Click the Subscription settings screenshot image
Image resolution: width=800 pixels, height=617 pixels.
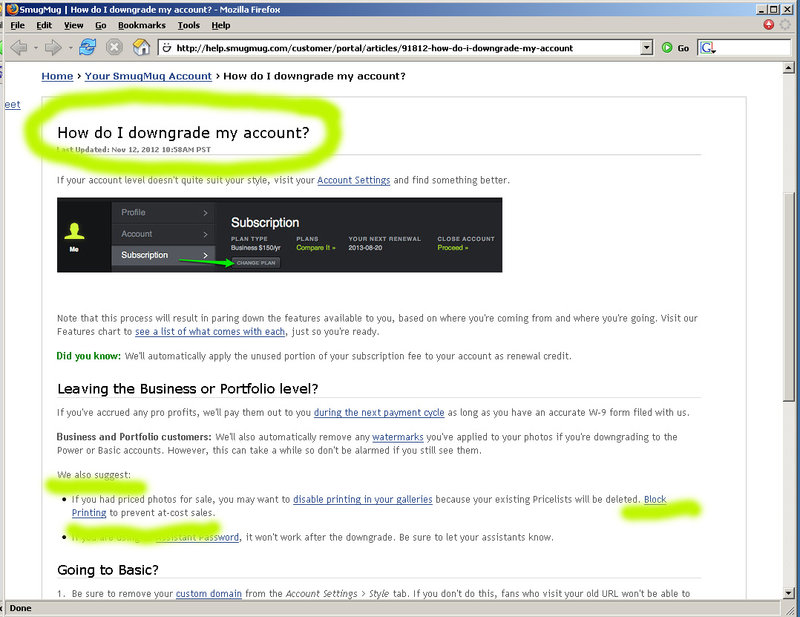(280, 235)
